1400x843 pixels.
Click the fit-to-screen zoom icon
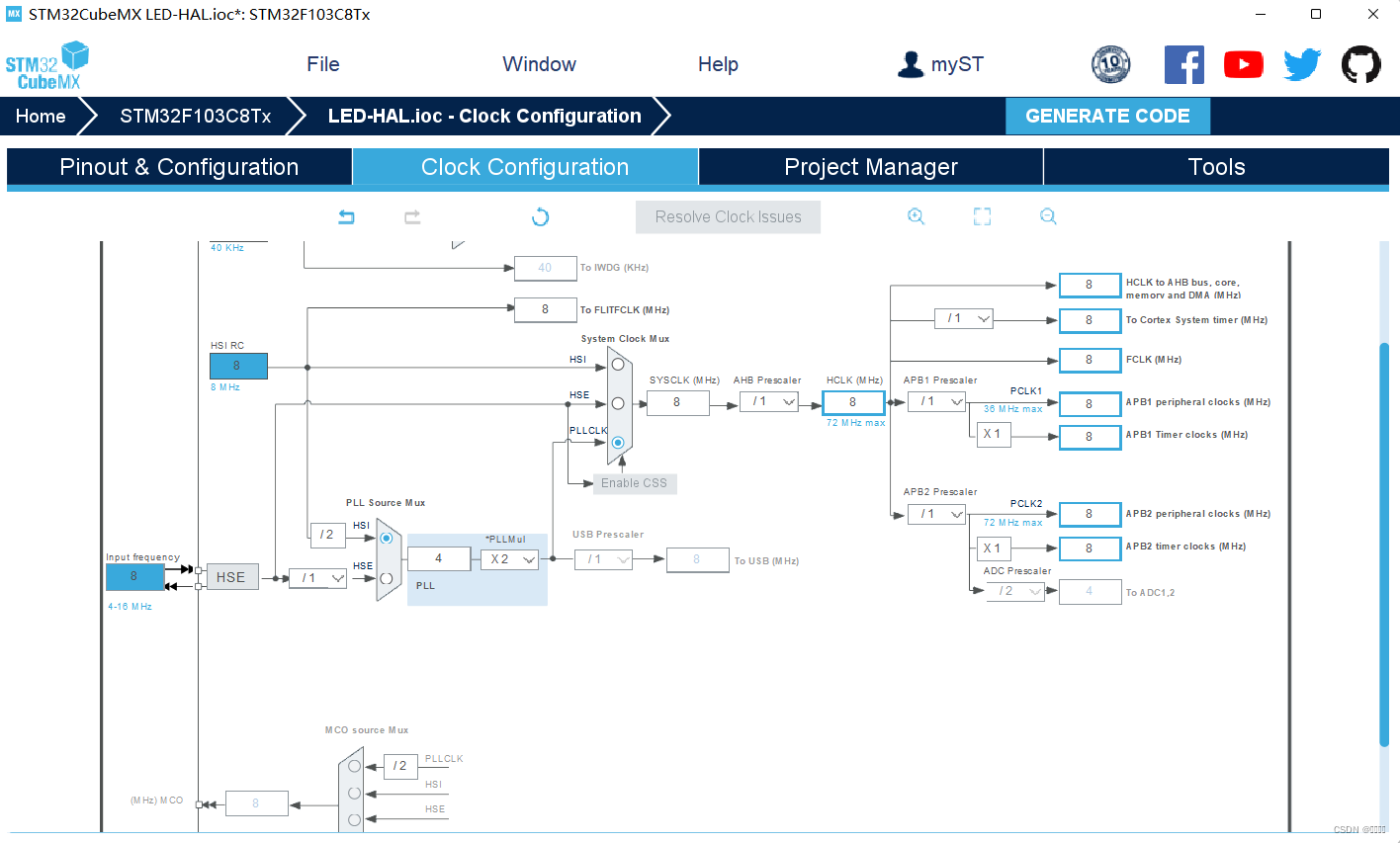pyautogui.click(x=982, y=216)
